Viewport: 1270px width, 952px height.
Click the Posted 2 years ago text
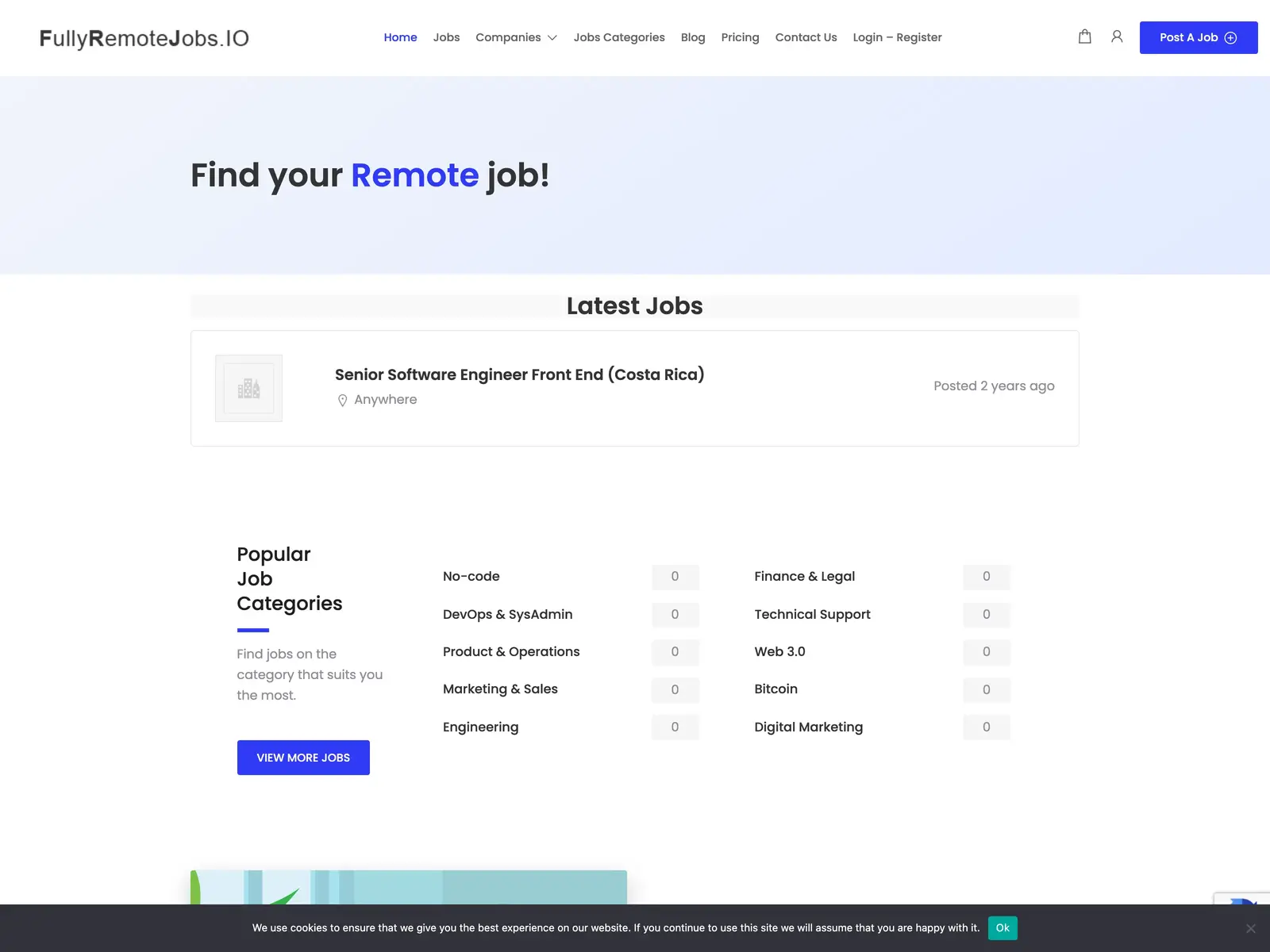coord(994,386)
